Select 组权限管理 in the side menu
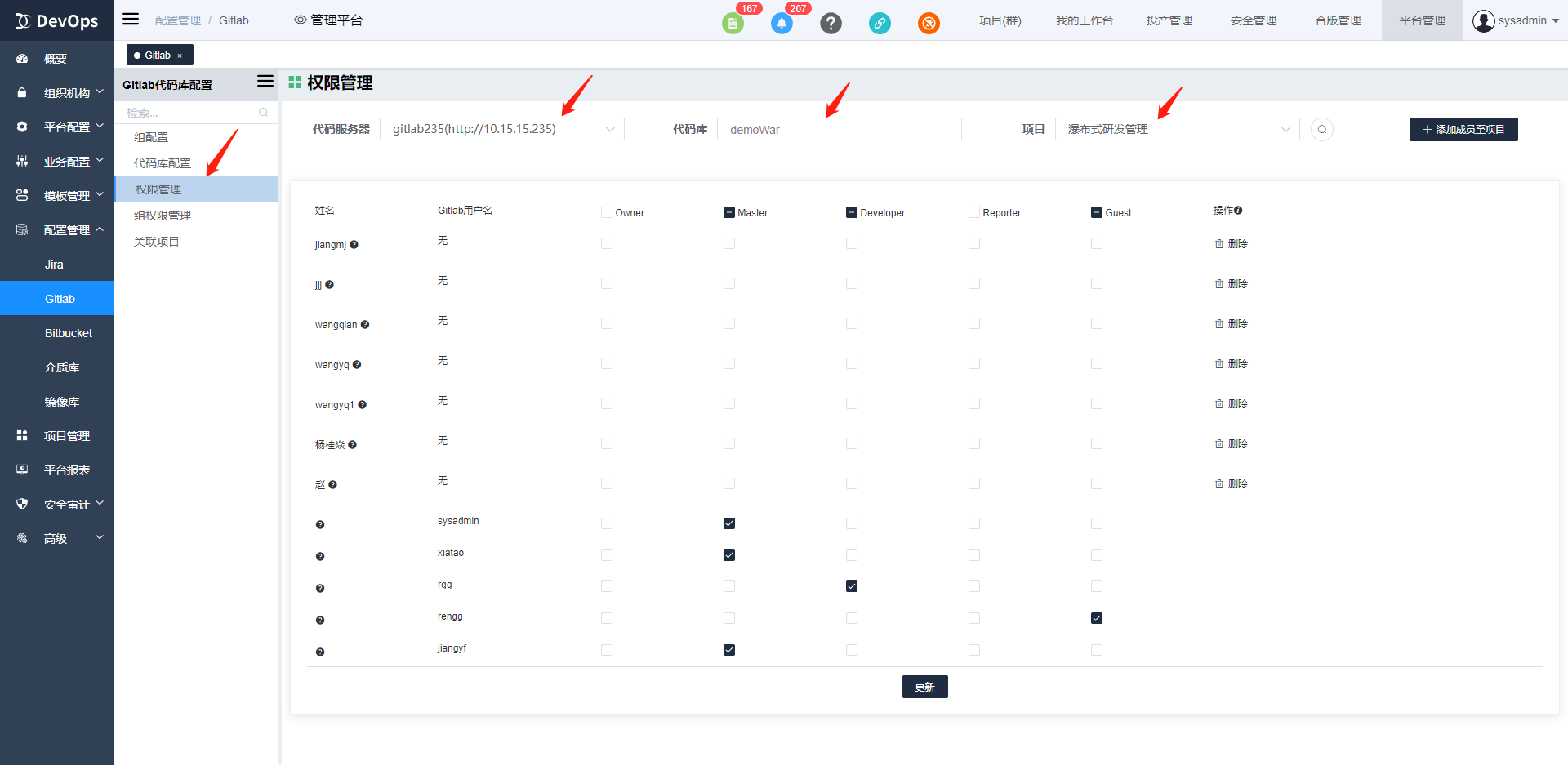Screen dimensions: 1568x765 [163, 216]
